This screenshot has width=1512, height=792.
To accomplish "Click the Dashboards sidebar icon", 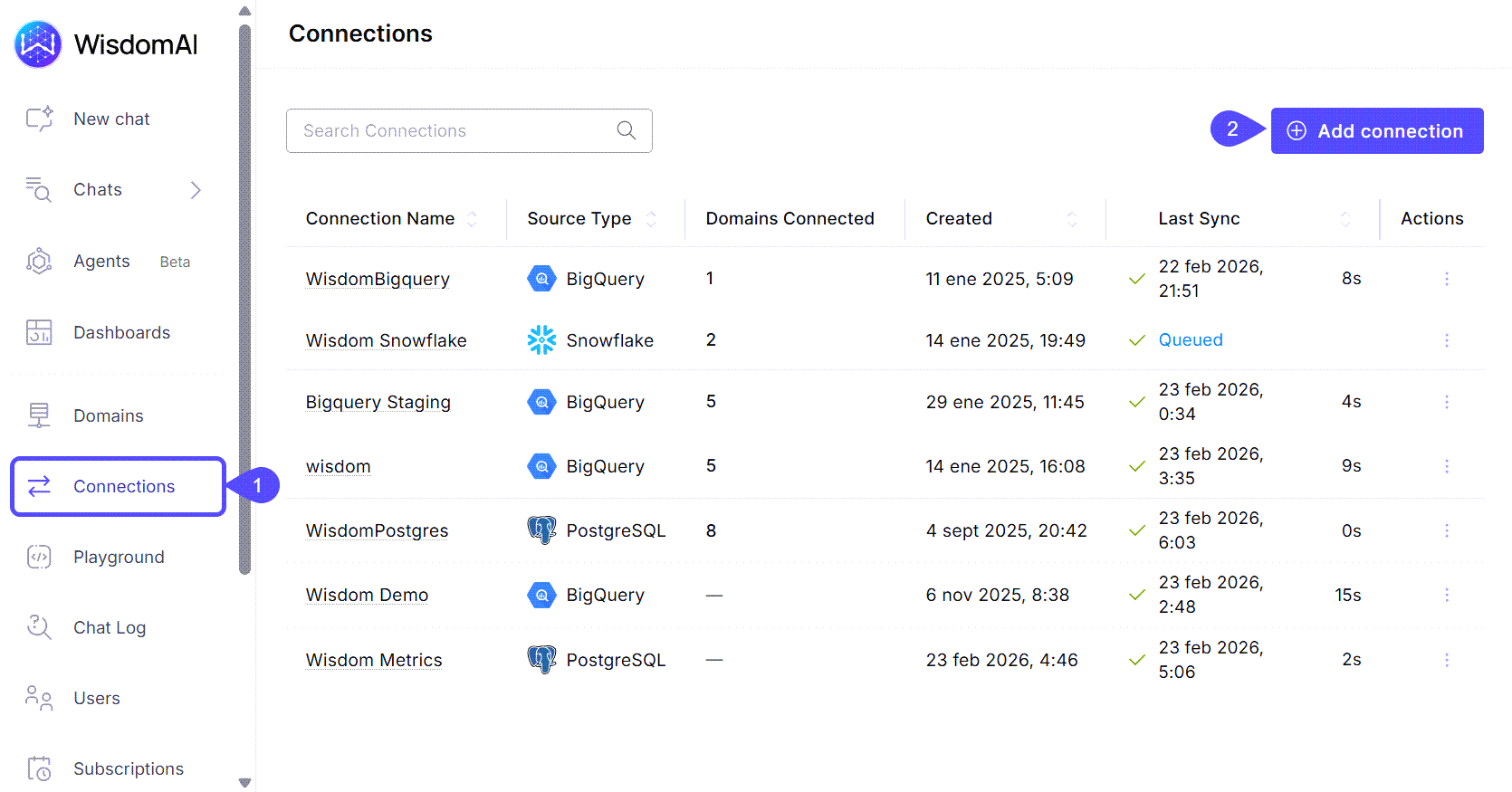I will point(39,332).
